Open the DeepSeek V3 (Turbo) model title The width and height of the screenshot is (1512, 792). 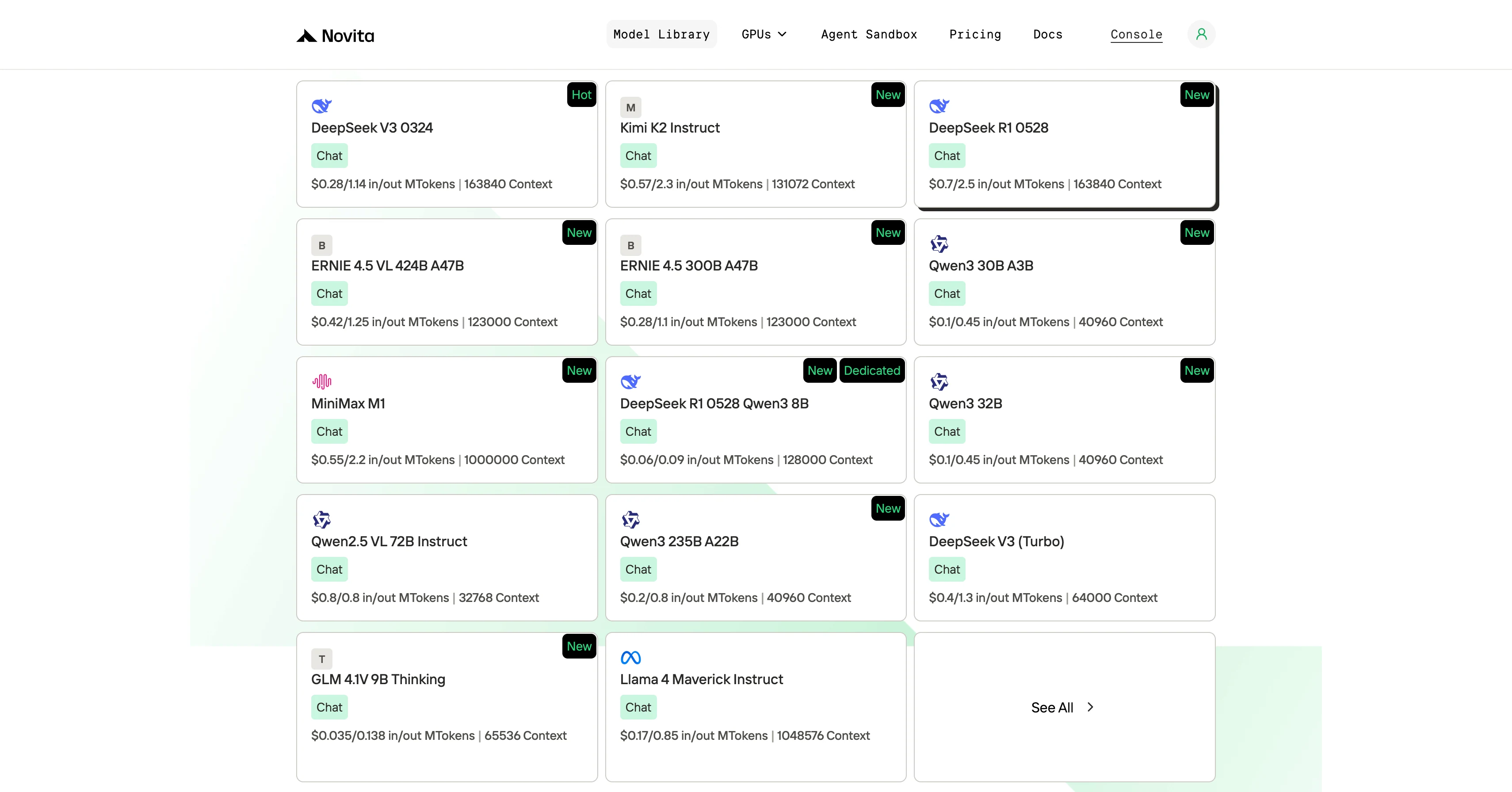coord(997,541)
